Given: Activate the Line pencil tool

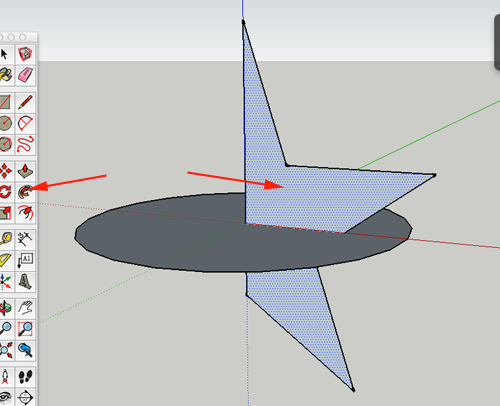Looking at the screenshot, I should point(25,102).
